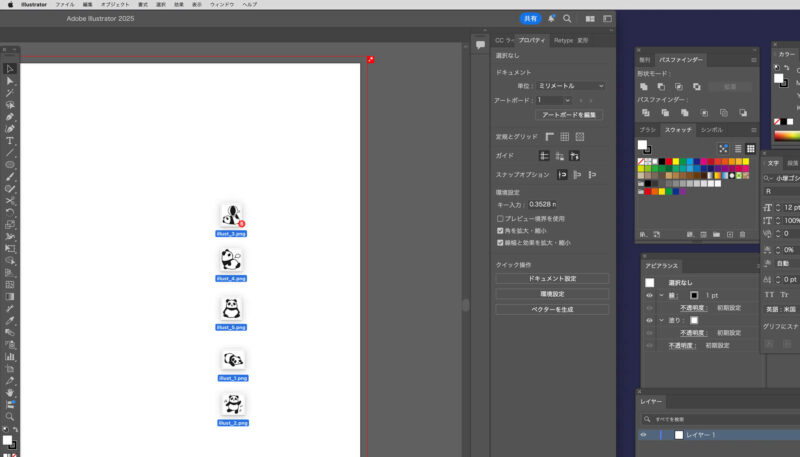Click the ドキュメント設定 button
Viewport: 800px width, 457px height.
552,279
